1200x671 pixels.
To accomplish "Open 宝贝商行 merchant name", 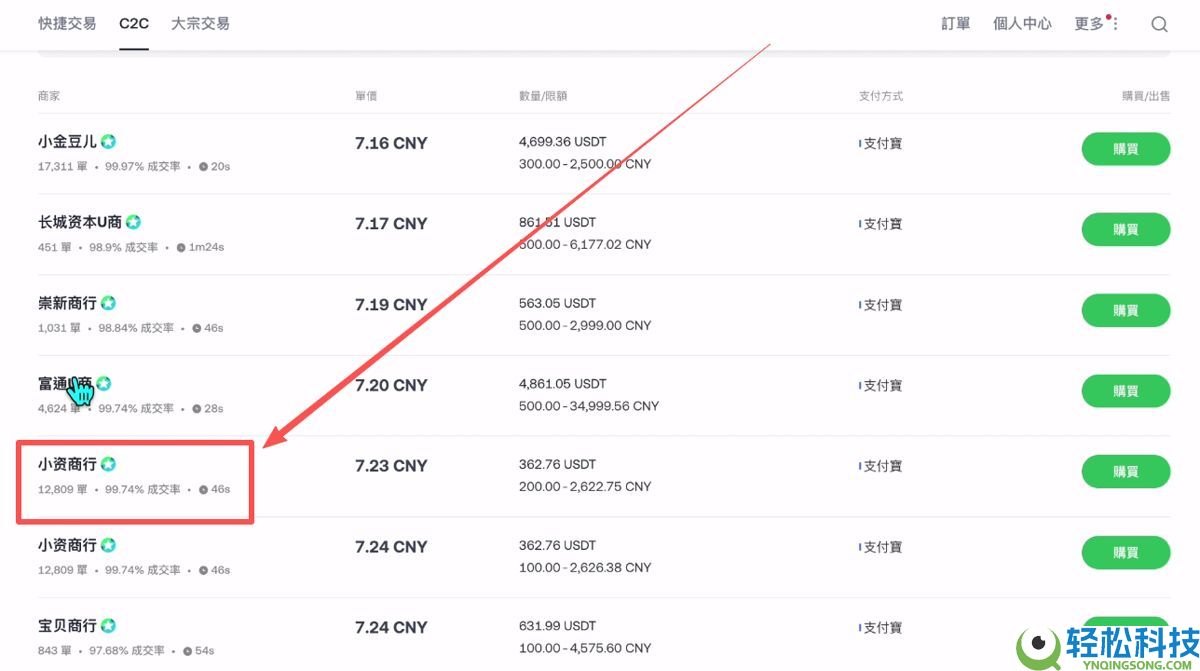I will [x=67, y=626].
